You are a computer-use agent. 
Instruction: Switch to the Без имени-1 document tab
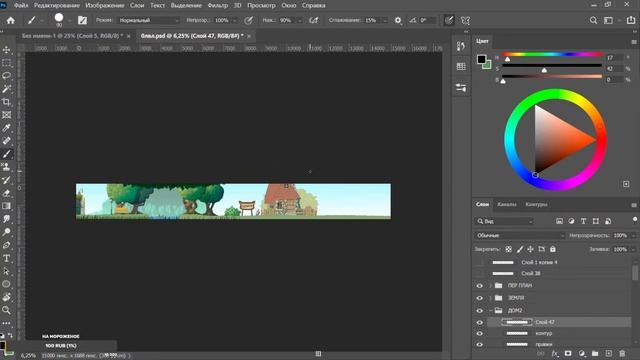pyautogui.click(x=72, y=36)
